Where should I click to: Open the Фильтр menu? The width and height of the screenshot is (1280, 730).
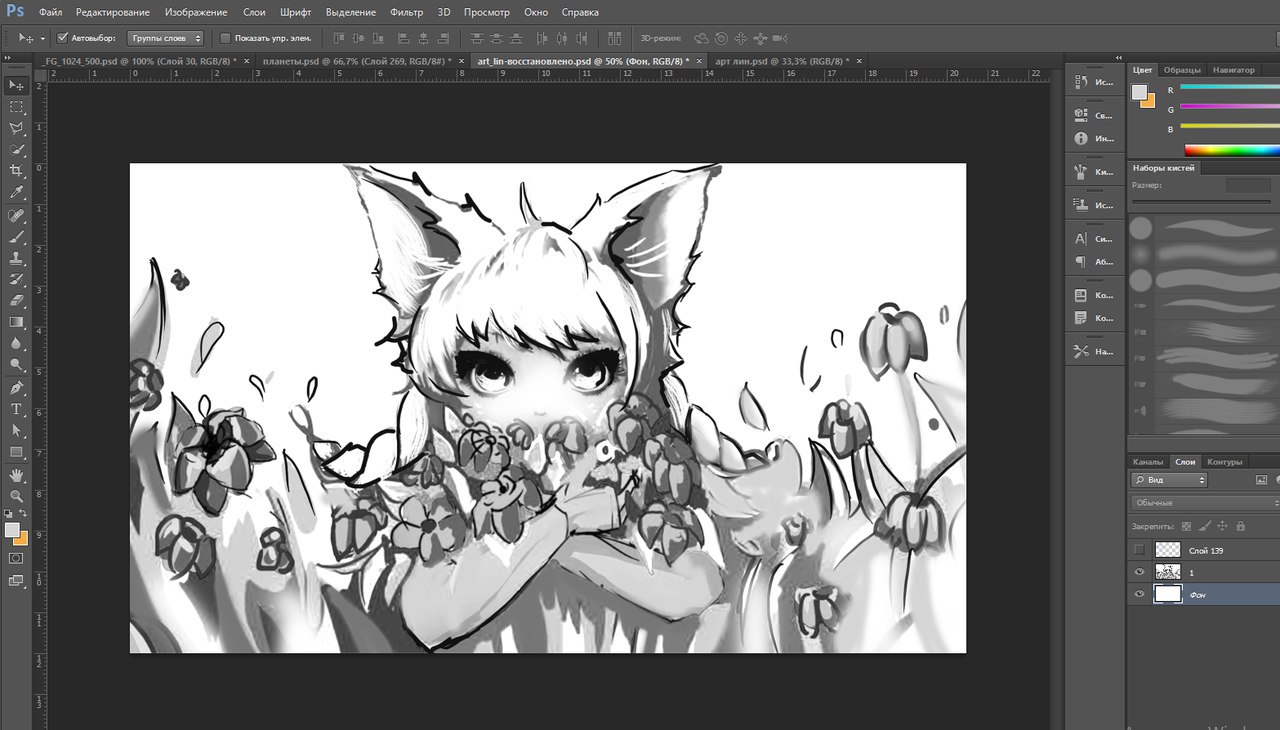[x=406, y=12]
